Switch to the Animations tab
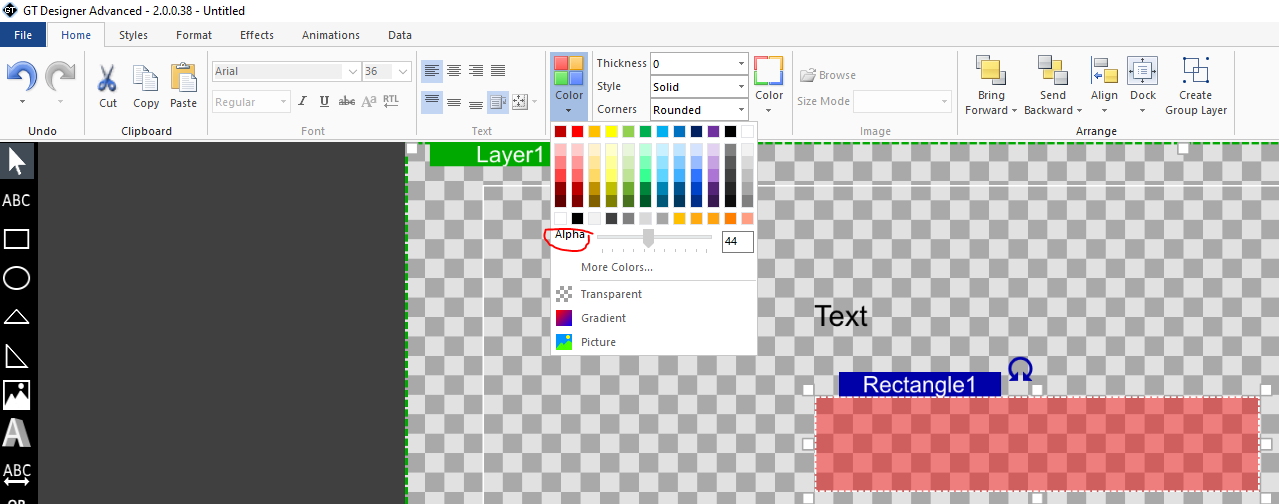Screen dimensions: 1279x504 330,35
